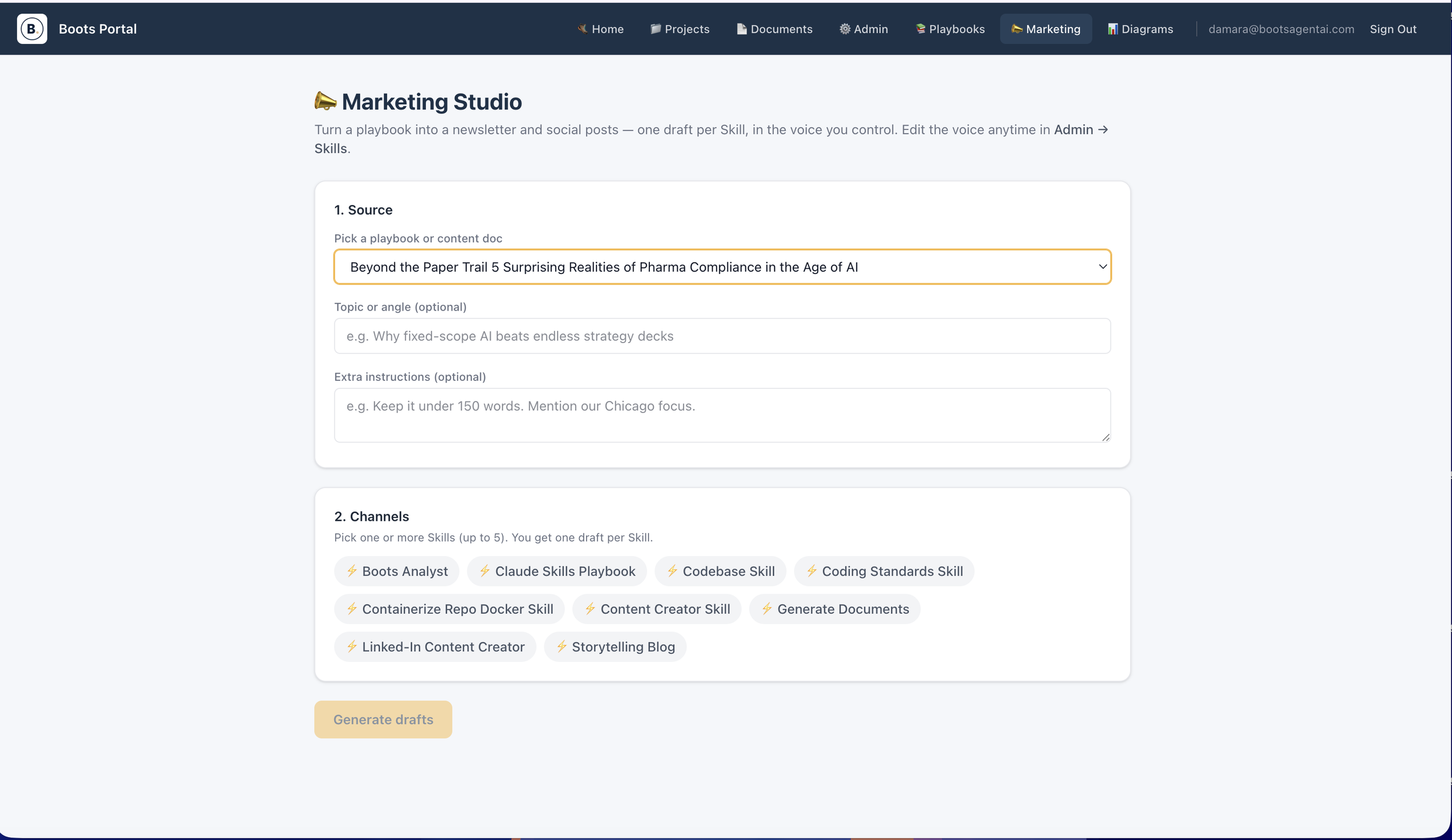Click the 'Pick a playbook or content doc' label
The image size is (1452, 840).
pyautogui.click(x=418, y=239)
